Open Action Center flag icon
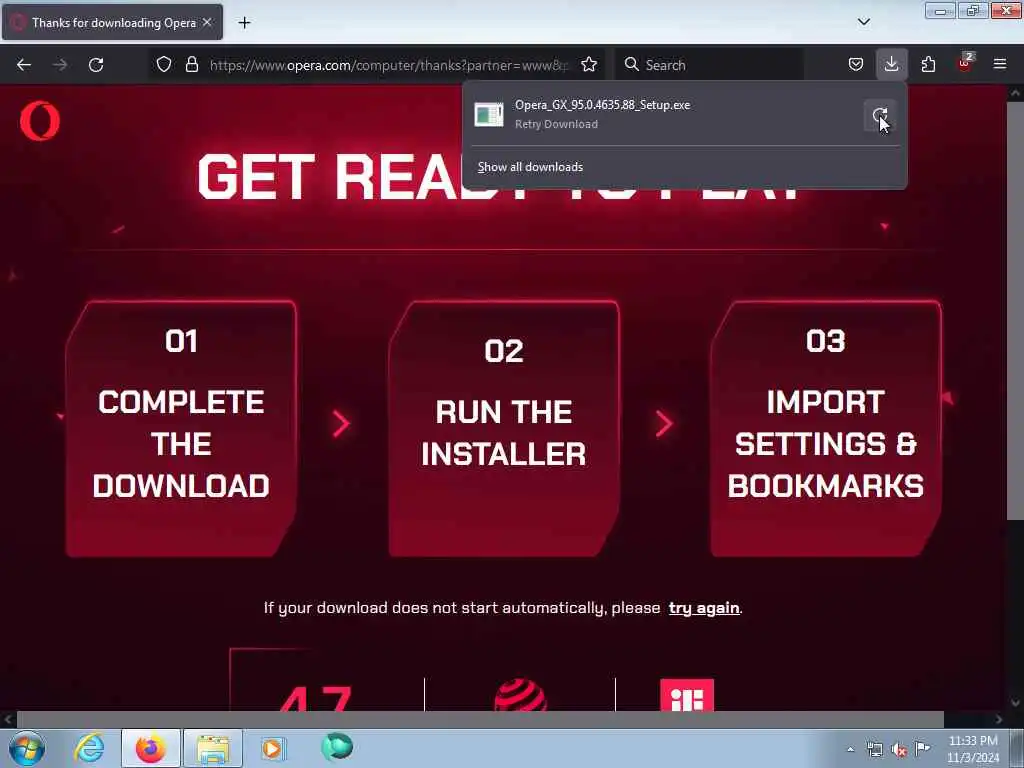 coord(922,748)
